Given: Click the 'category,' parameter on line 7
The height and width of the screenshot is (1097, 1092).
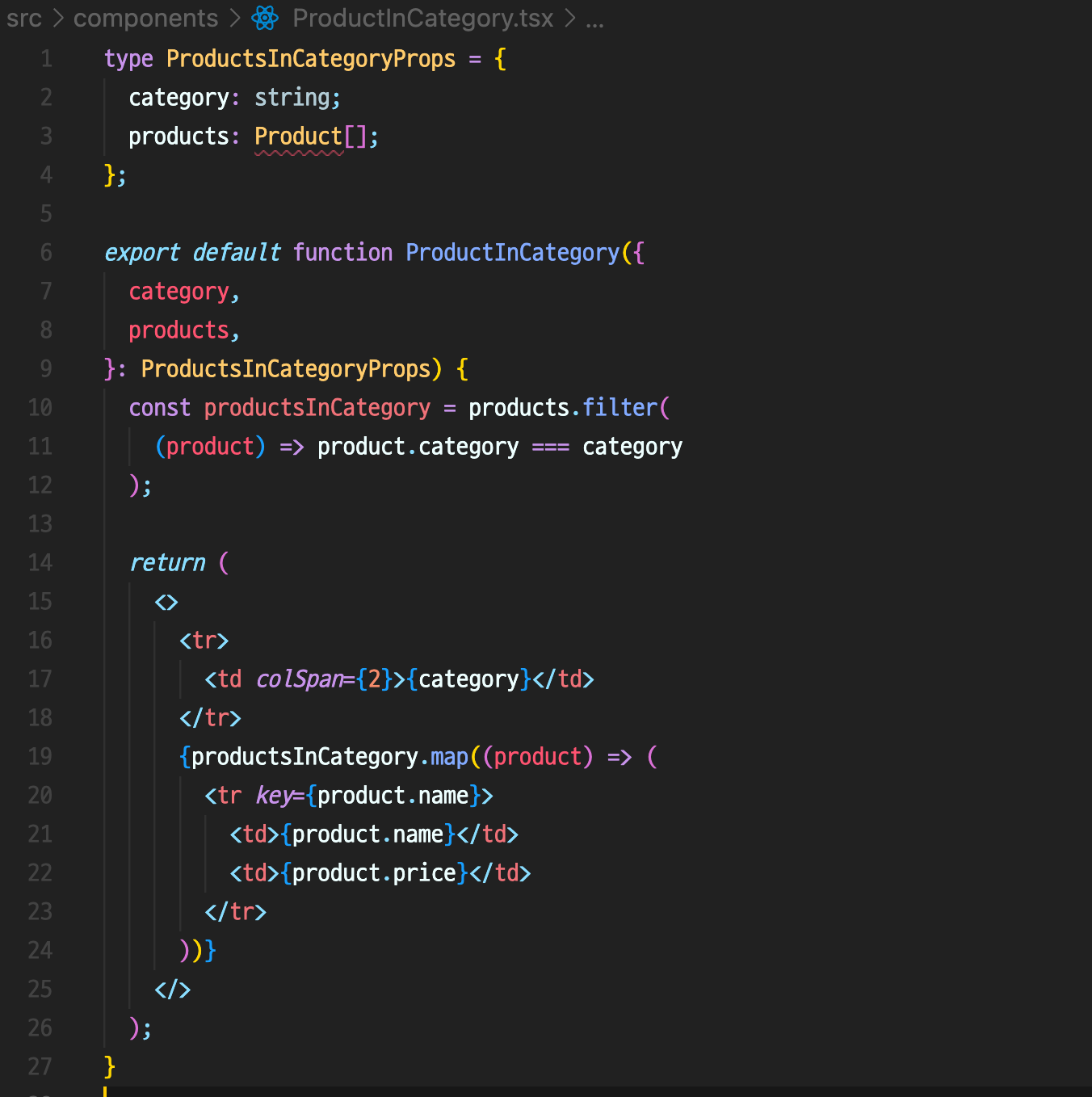Looking at the screenshot, I should (x=184, y=292).
